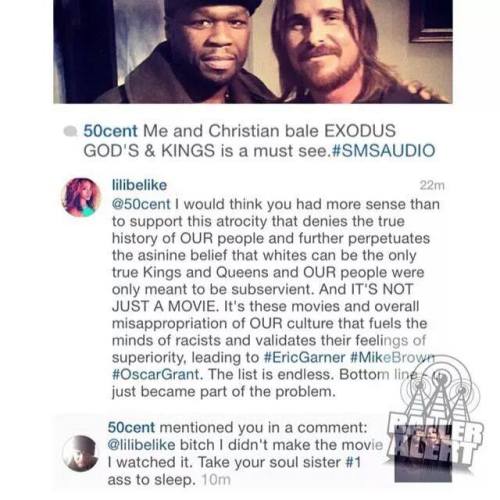Select the caption text about EXODUS GOD'S & KINGS

[x=259, y=141]
